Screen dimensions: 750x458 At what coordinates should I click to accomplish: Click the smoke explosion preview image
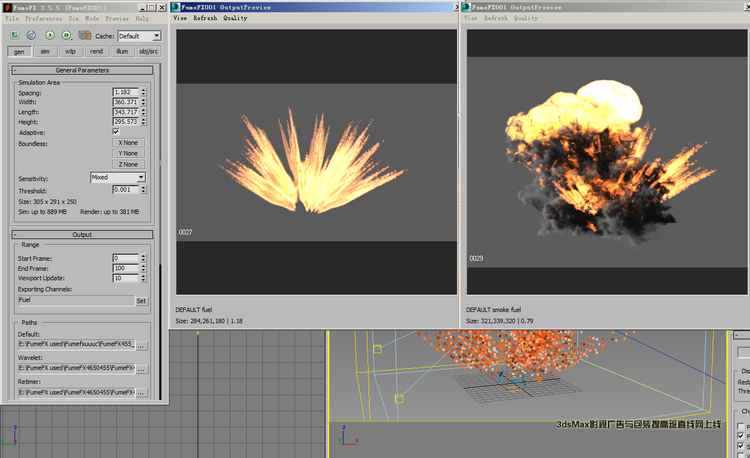coord(607,162)
